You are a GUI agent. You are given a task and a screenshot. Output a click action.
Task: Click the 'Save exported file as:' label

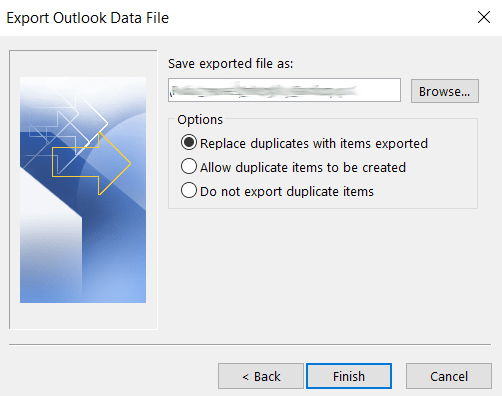(230, 63)
